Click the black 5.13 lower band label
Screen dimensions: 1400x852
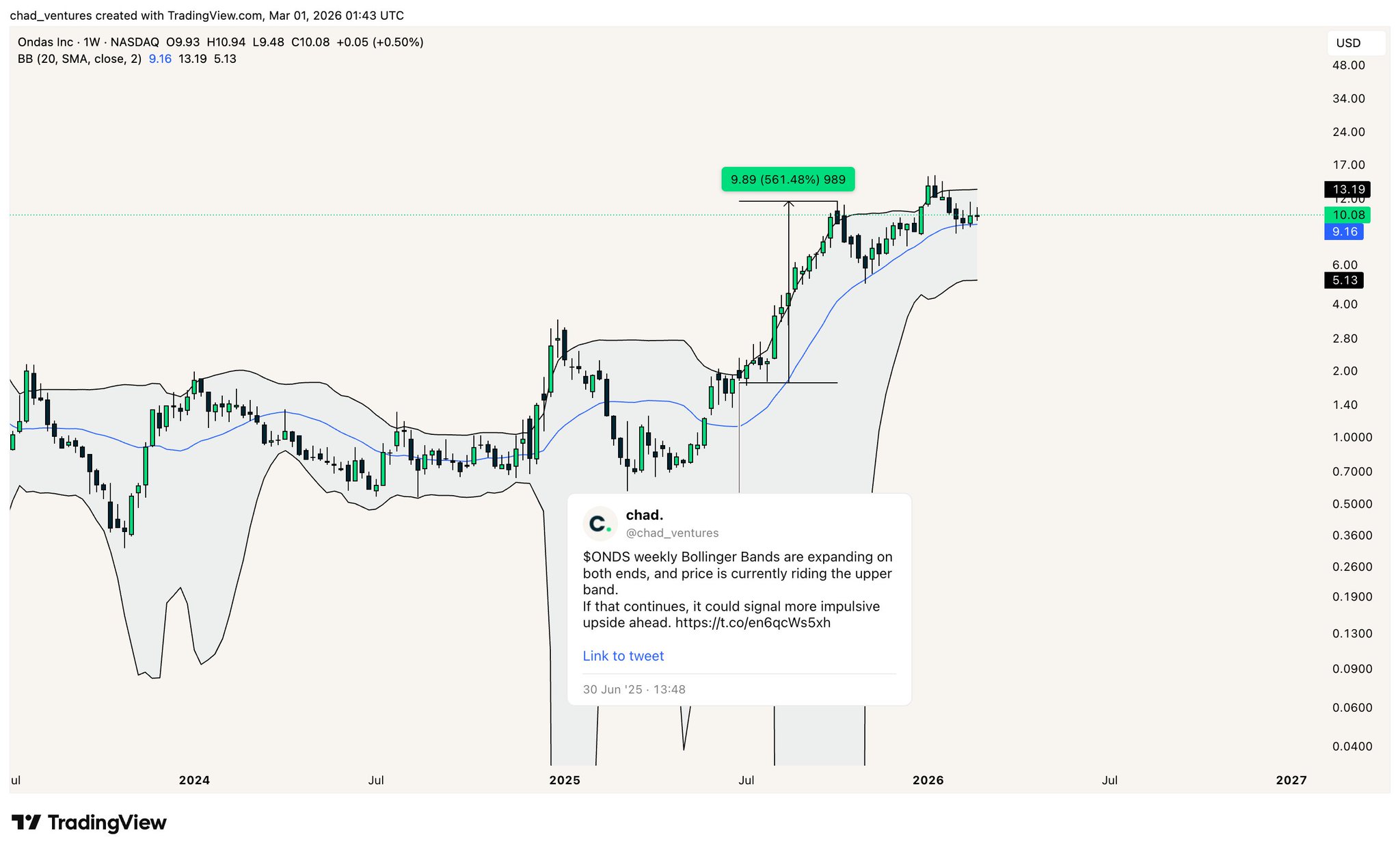pos(1344,280)
